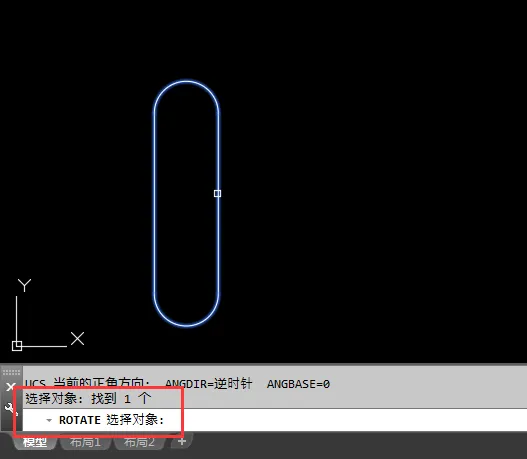Click the ANGBASE=0 text in command history

(x=298, y=384)
